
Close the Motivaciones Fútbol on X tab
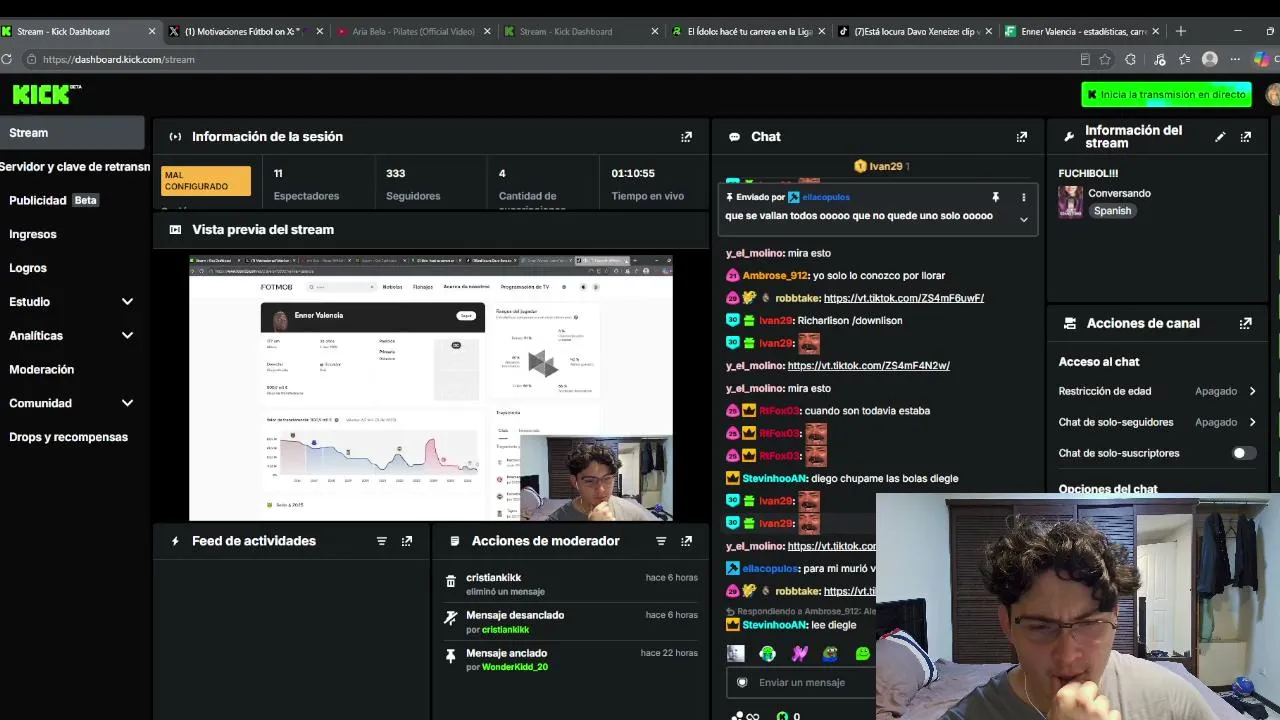(x=320, y=31)
